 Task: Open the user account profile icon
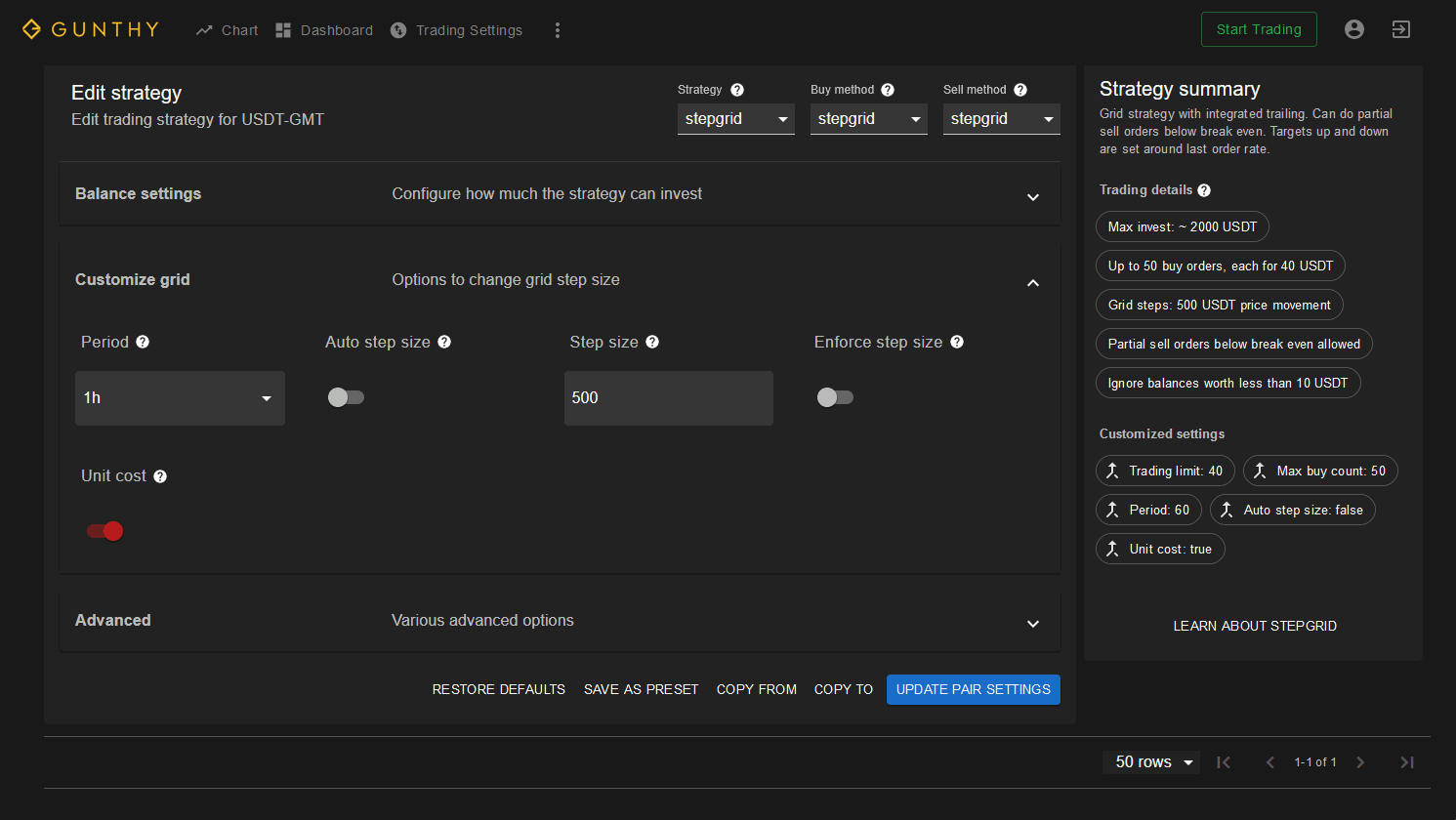tap(1353, 29)
